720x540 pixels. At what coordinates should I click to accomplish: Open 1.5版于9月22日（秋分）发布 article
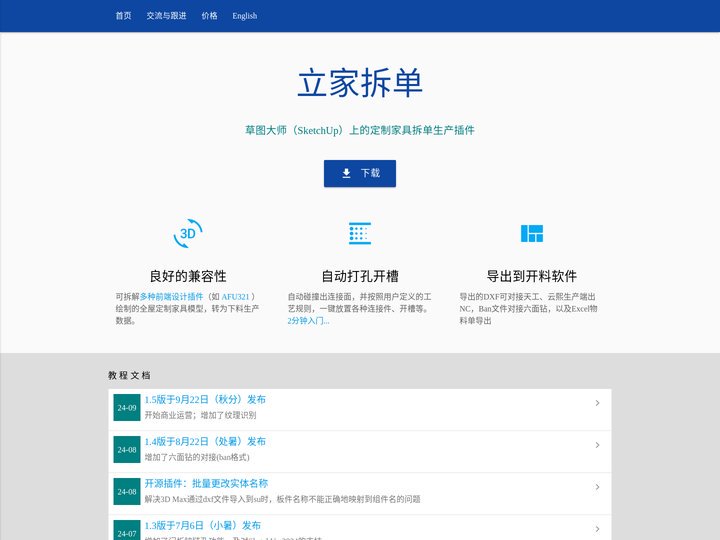205,399
